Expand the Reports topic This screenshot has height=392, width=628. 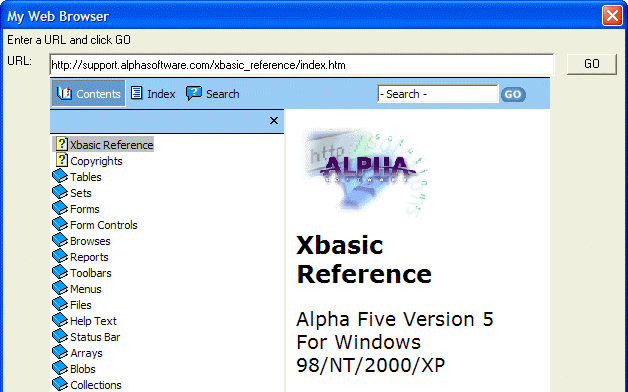89,257
